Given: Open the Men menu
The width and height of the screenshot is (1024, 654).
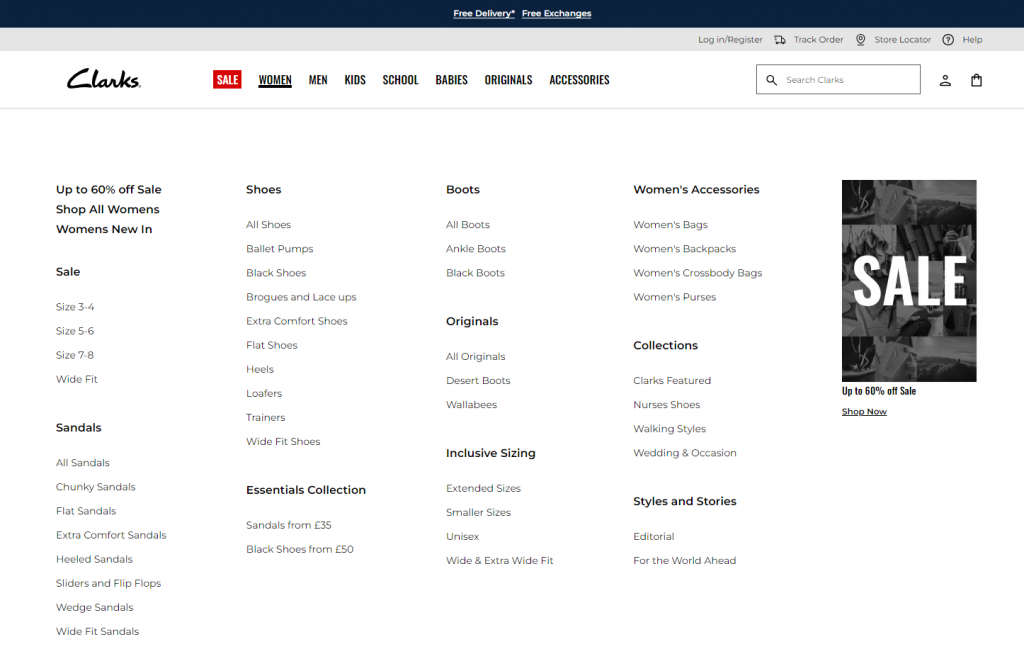Looking at the screenshot, I should [318, 80].
